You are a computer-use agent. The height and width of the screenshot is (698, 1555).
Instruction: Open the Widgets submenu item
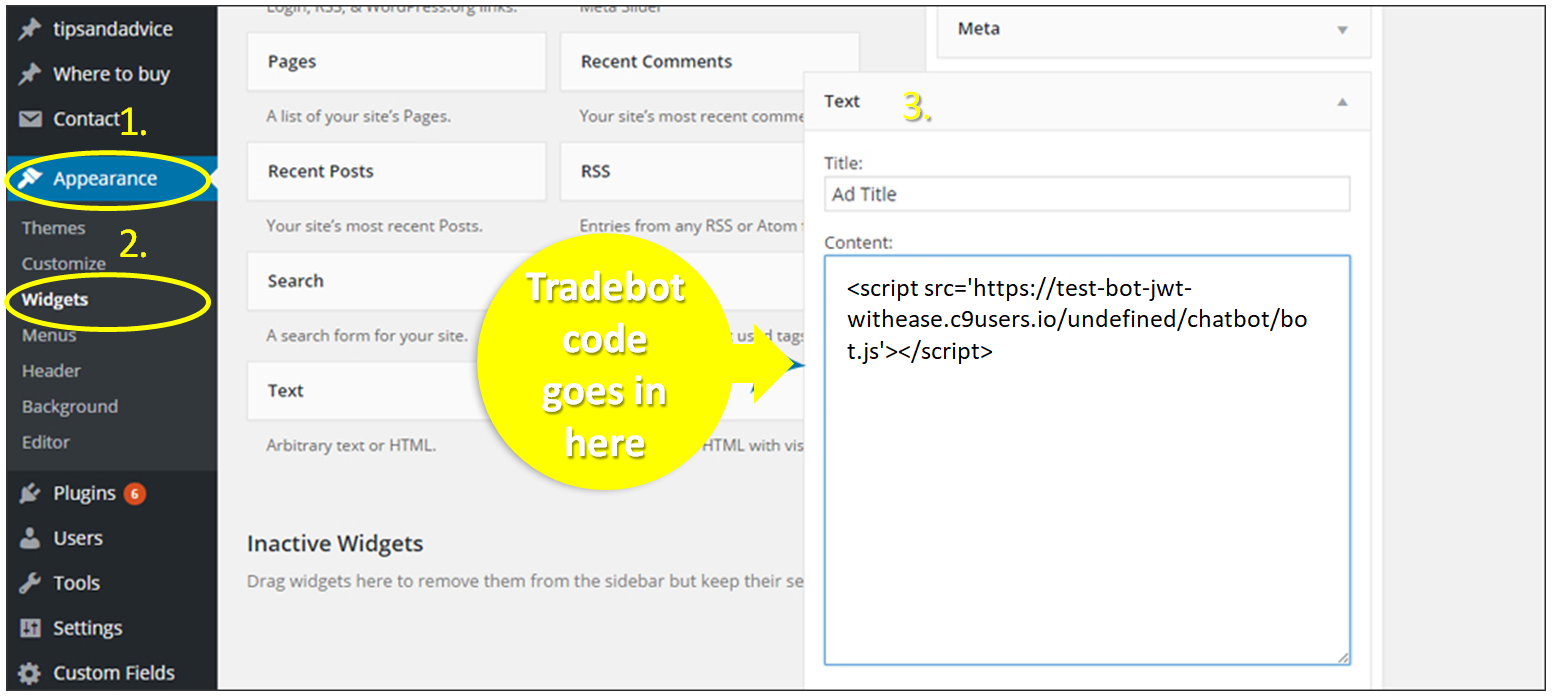click(x=55, y=300)
